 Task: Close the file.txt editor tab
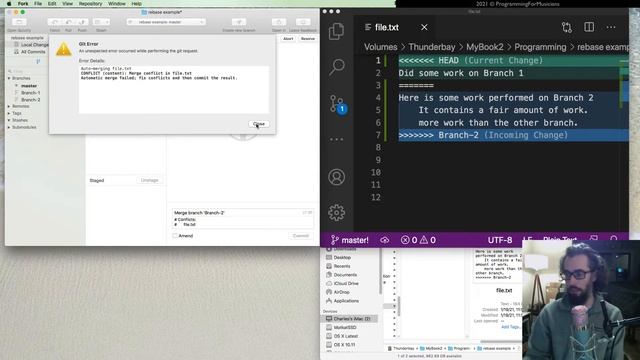pos(424,27)
